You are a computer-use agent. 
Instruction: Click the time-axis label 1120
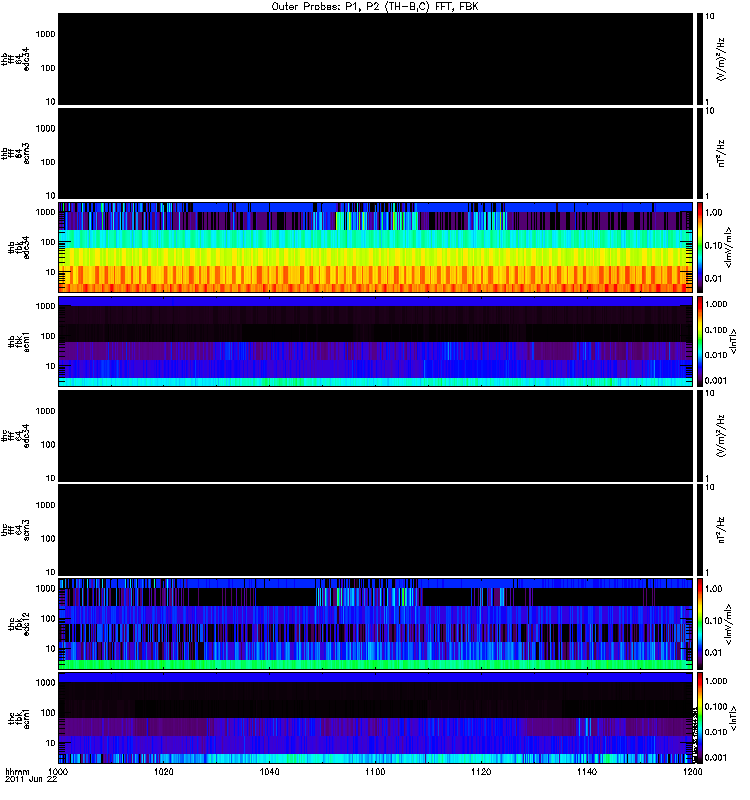(x=481, y=771)
